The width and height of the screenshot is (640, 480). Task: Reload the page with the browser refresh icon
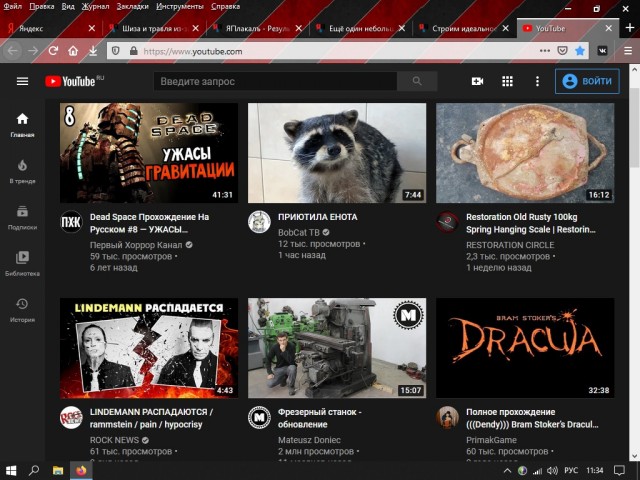(x=53, y=51)
